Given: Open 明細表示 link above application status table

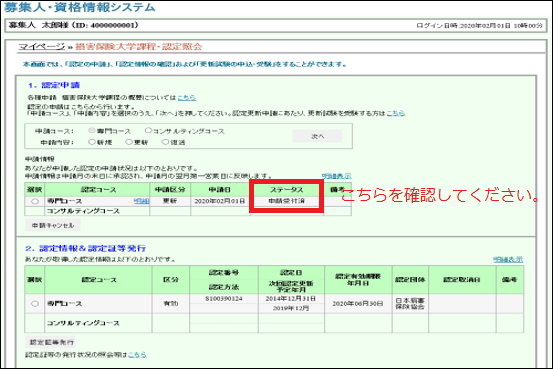Looking at the screenshot, I should pyautogui.click(x=336, y=176).
